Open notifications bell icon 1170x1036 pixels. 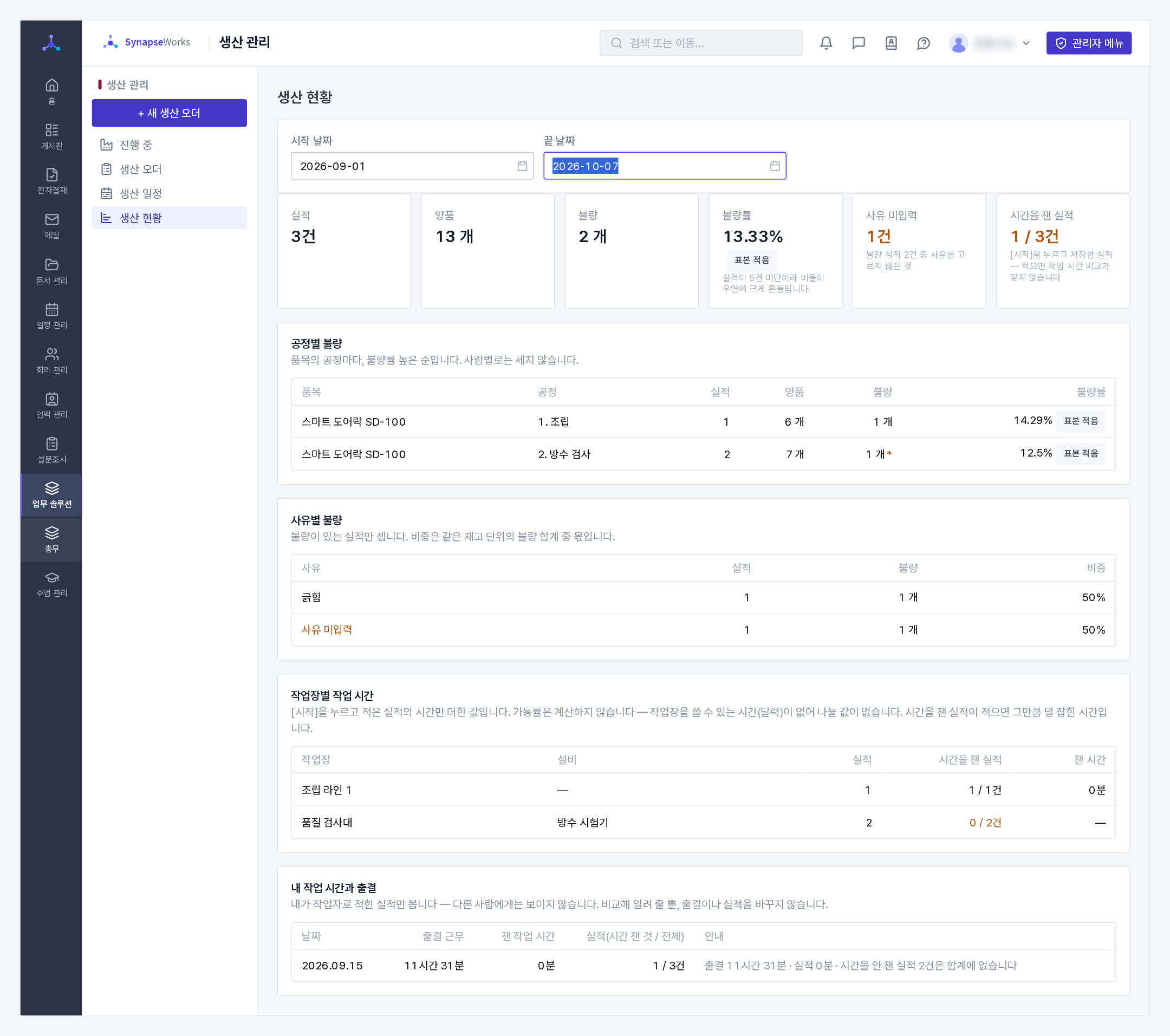pyautogui.click(x=826, y=43)
